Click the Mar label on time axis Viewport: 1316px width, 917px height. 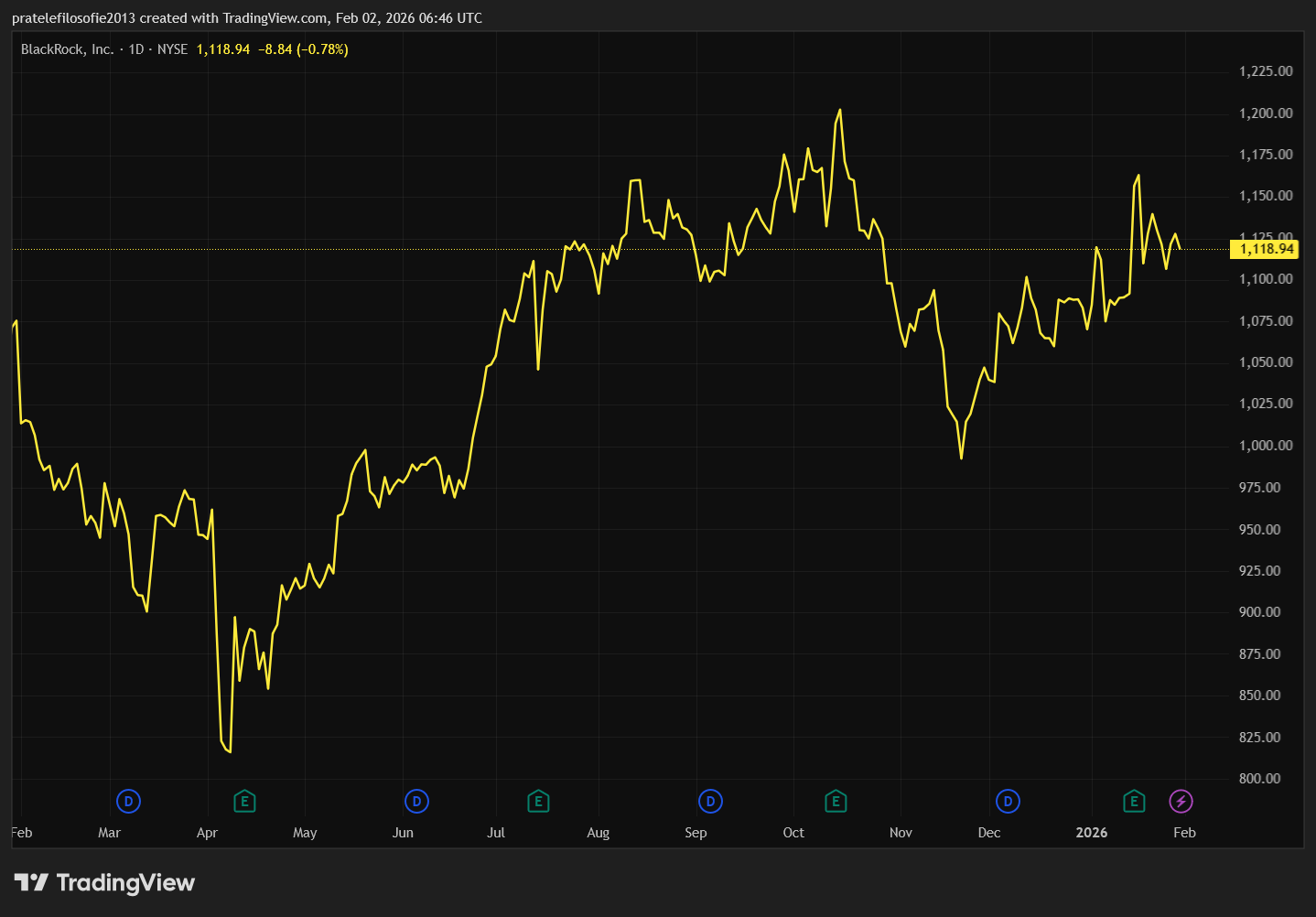[x=109, y=833]
